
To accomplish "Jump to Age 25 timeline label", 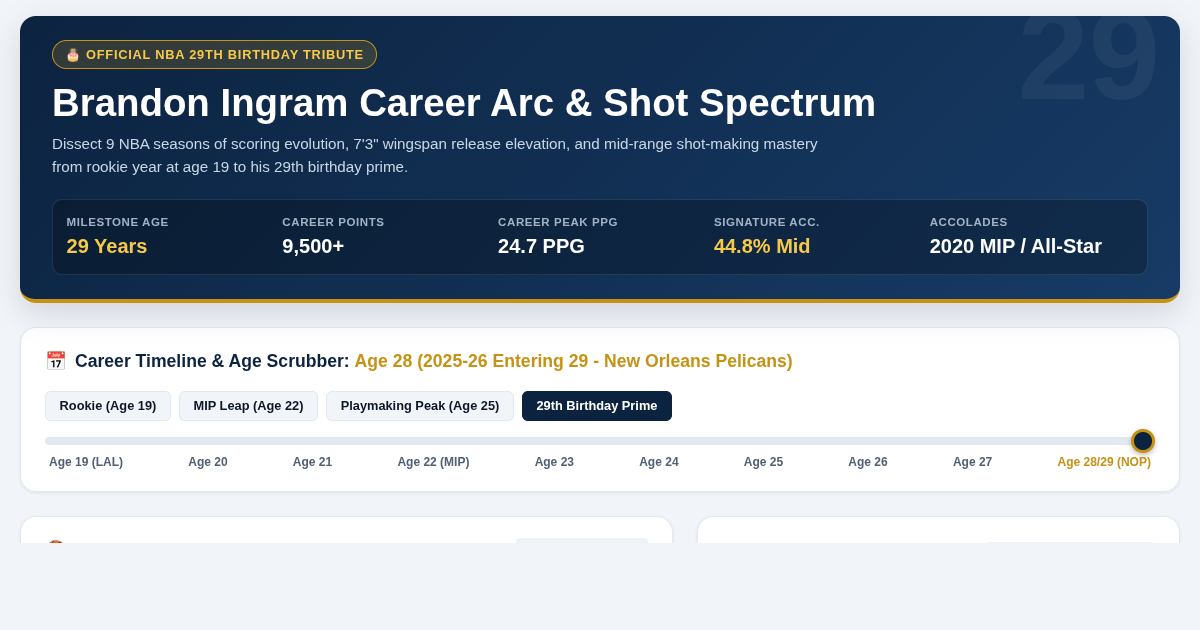I will pyautogui.click(x=763, y=462).
